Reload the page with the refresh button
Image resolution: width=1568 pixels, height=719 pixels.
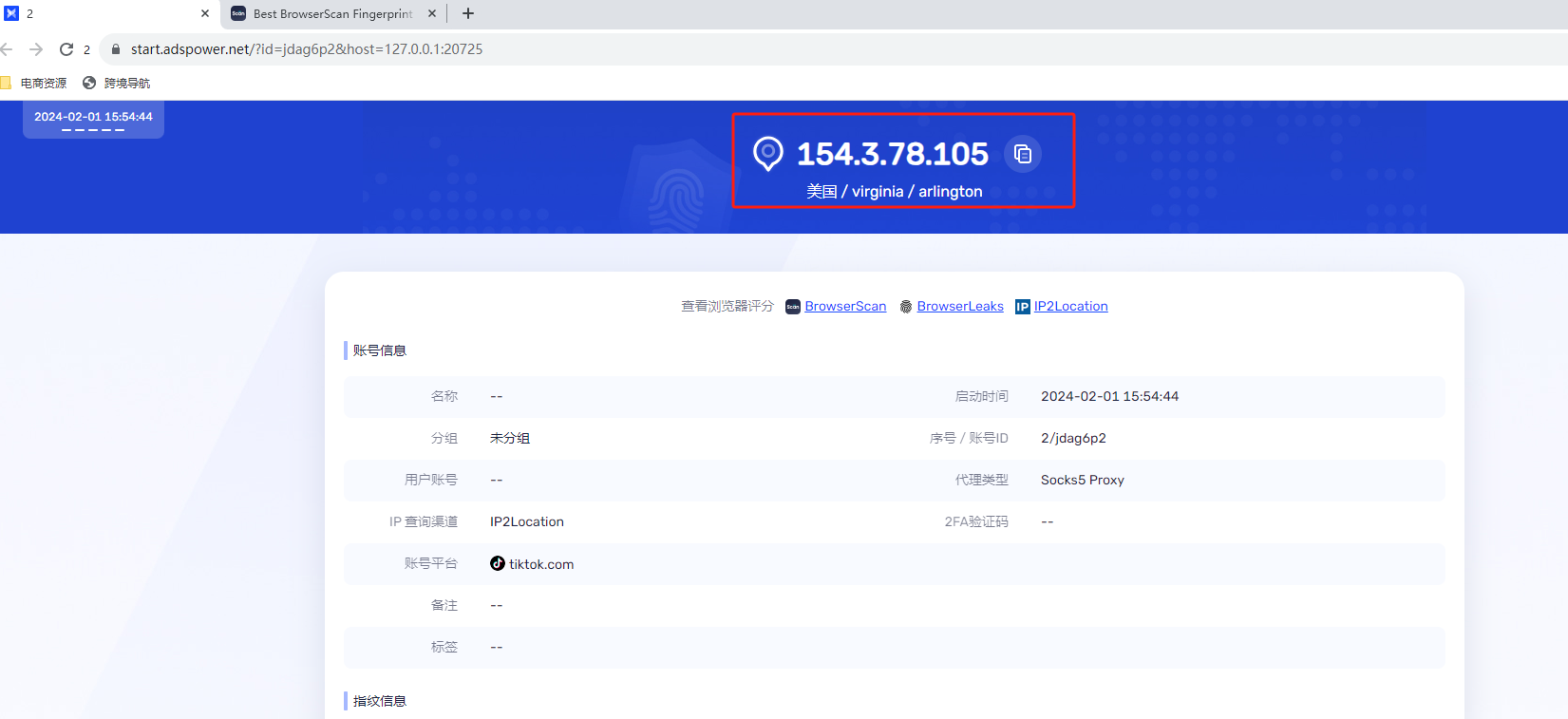tap(66, 49)
